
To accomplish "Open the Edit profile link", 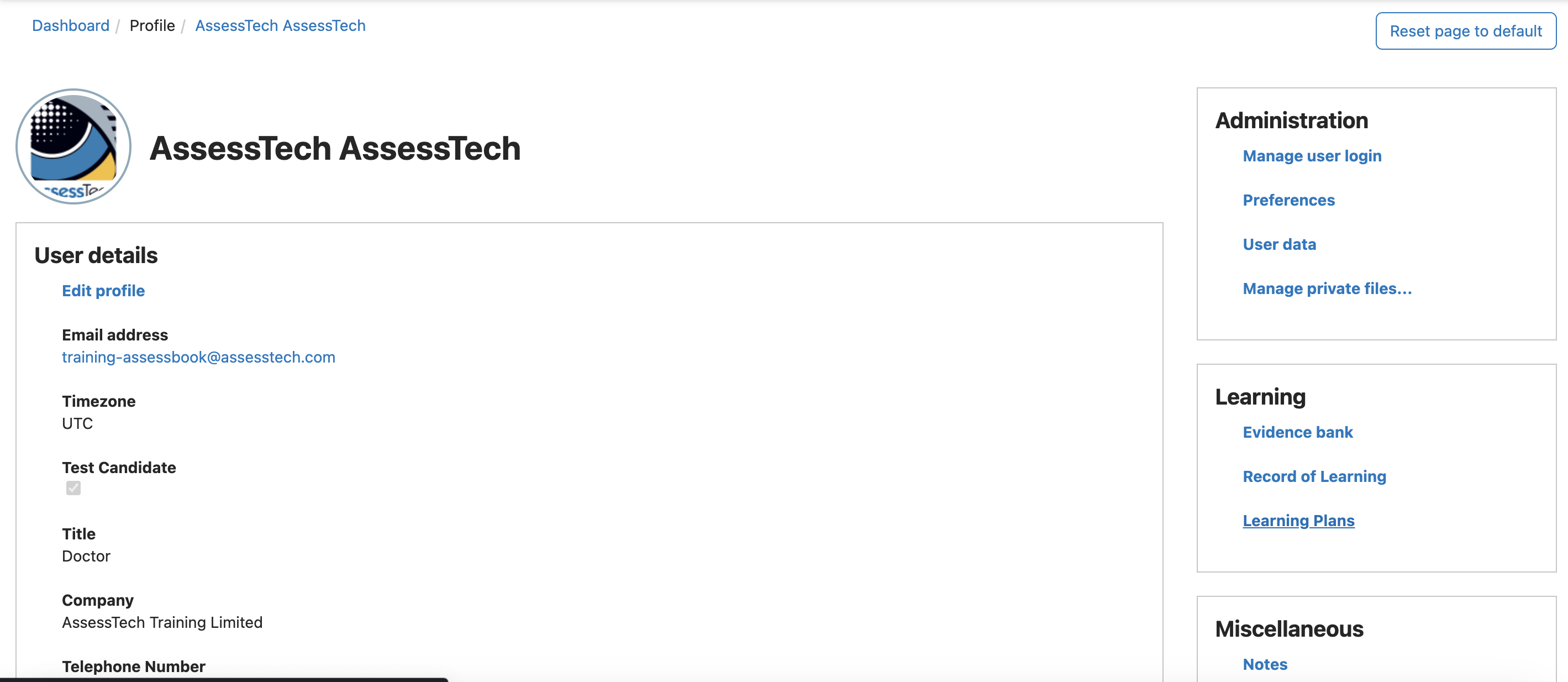I will [x=103, y=291].
